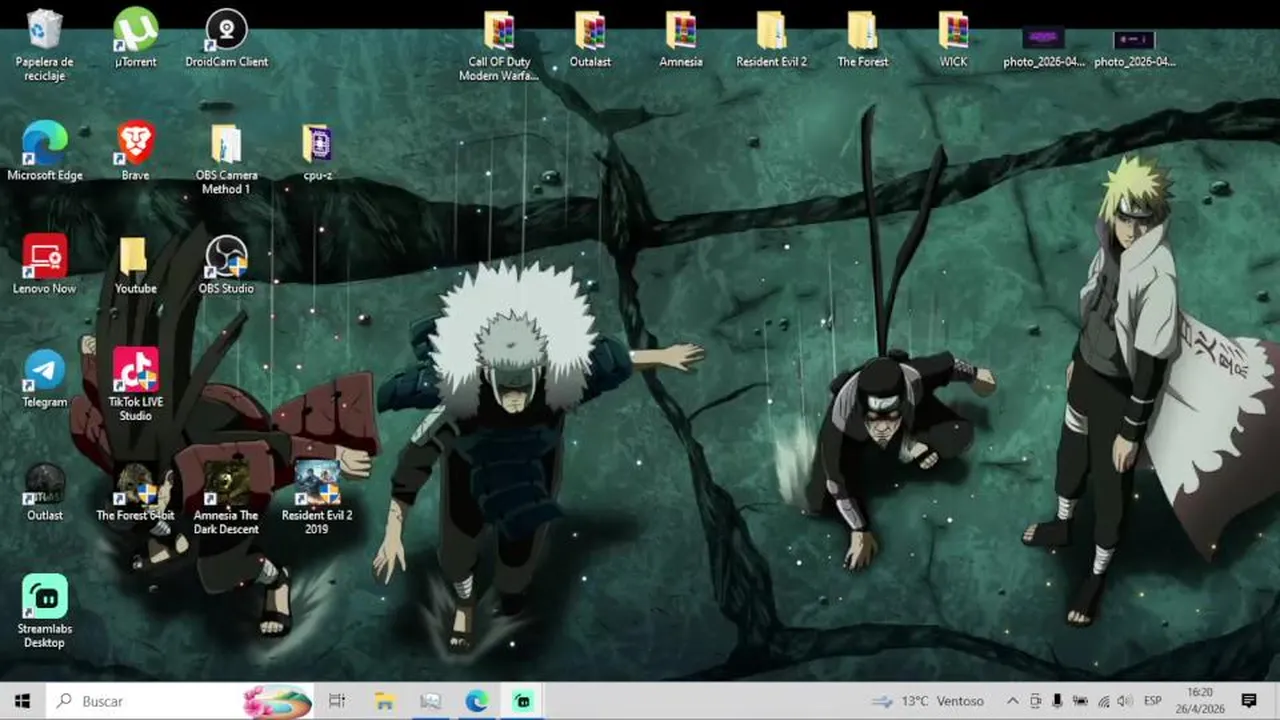Open the photo app taskbar icon
Viewport: 1280px width, 720px height.
click(430, 701)
